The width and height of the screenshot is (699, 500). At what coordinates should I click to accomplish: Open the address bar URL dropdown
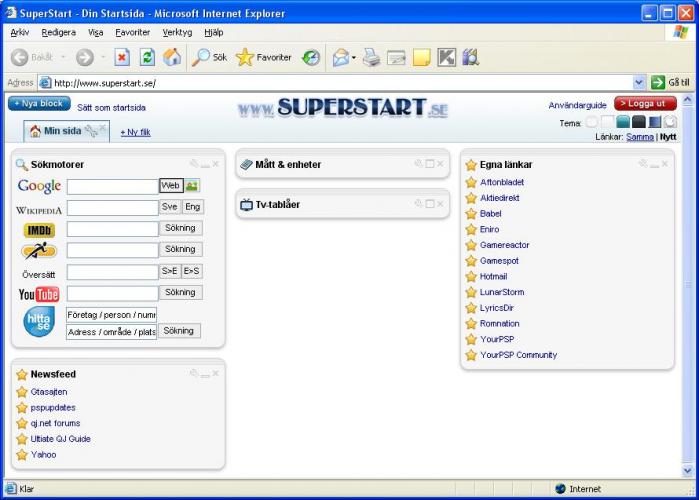(640, 83)
